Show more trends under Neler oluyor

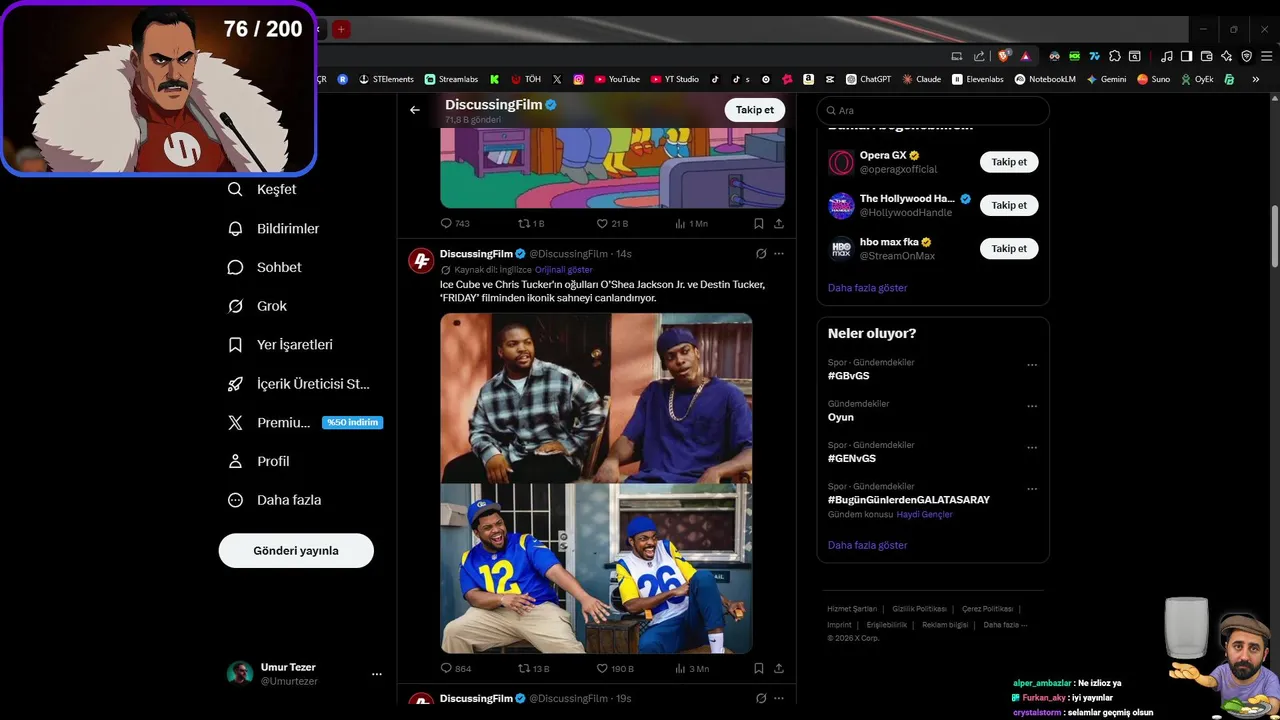(867, 546)
